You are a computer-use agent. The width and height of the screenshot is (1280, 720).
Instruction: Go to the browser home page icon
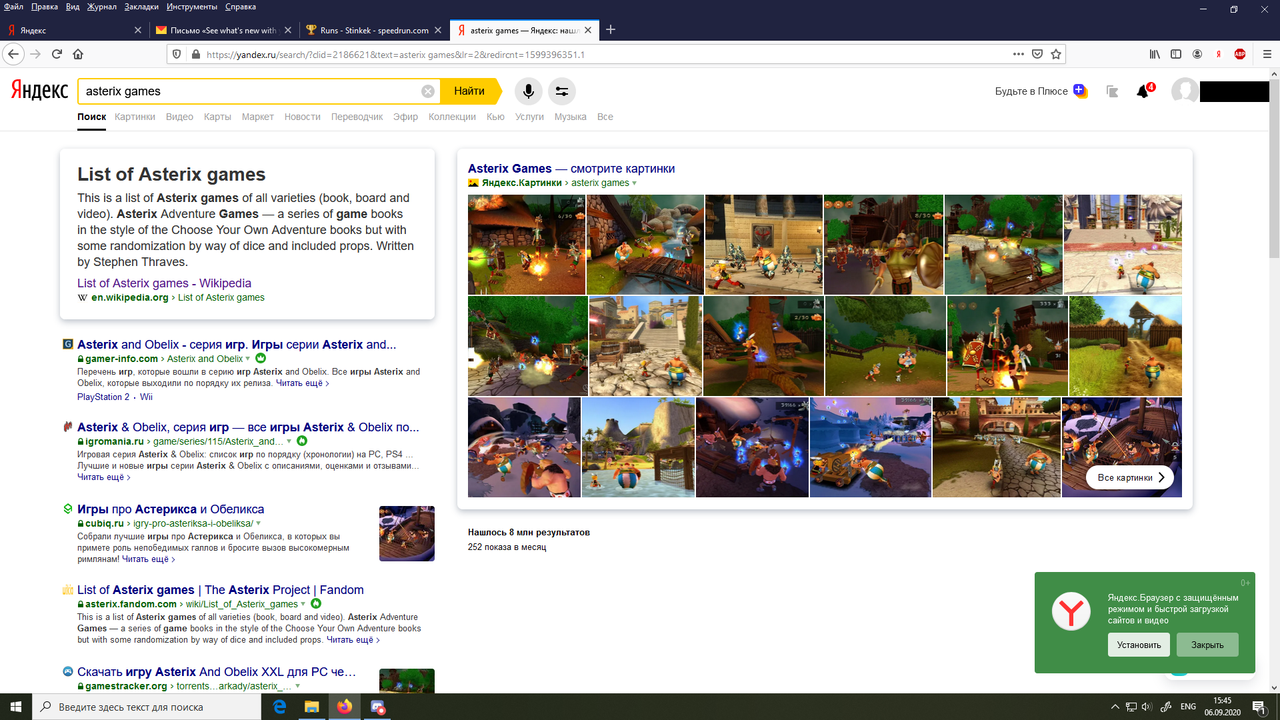(x=78, y=54)
